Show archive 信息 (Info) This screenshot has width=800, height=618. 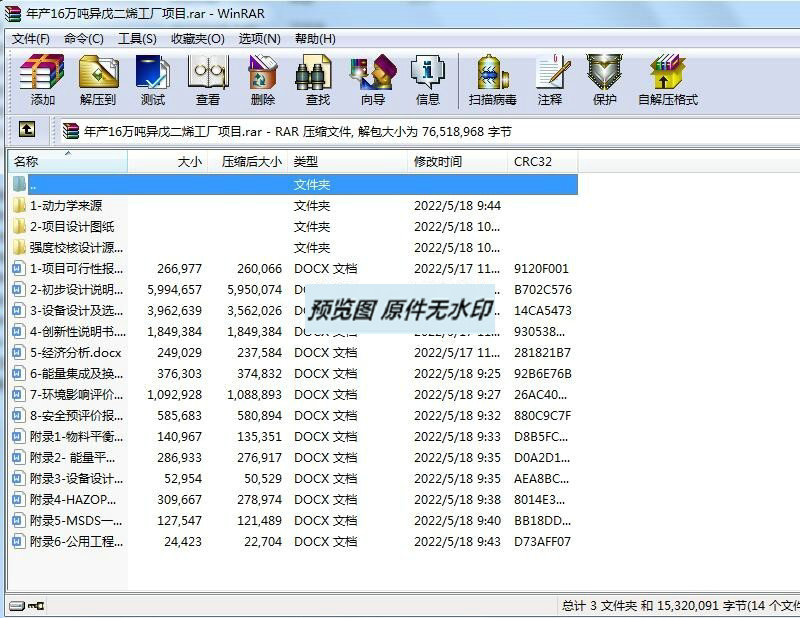pos(428,80)
